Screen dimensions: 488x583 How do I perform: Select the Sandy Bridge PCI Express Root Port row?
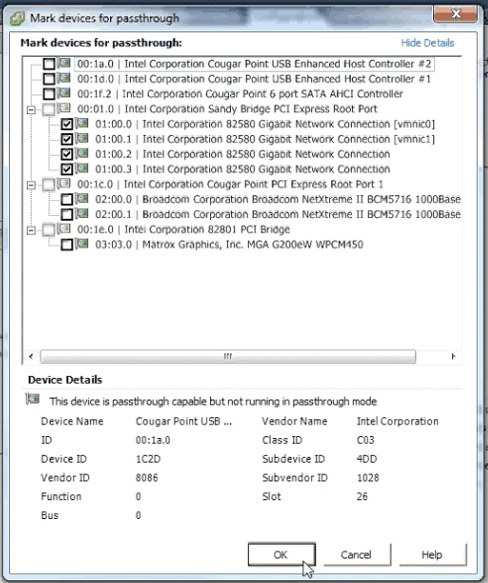[x=228, y=109]
